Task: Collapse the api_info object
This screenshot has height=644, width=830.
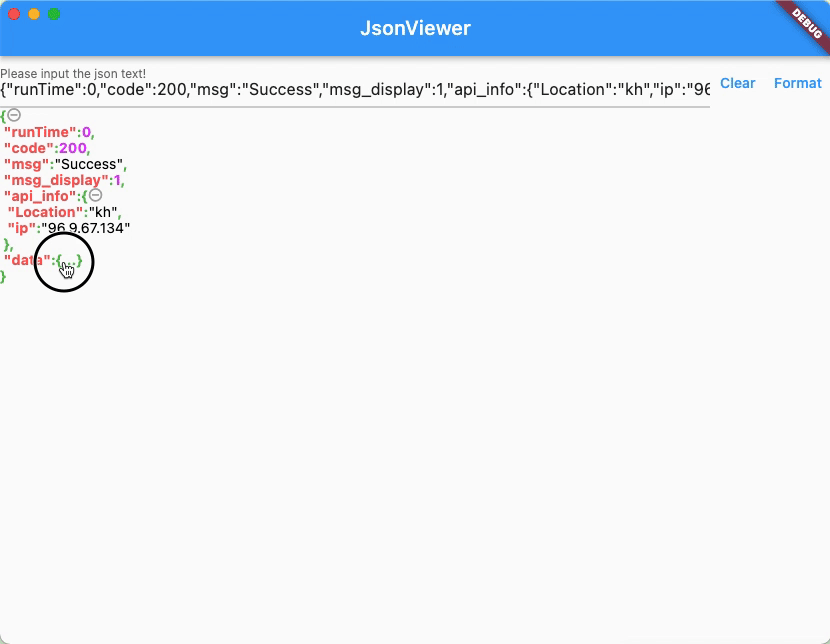Action: tap(95, 195)
